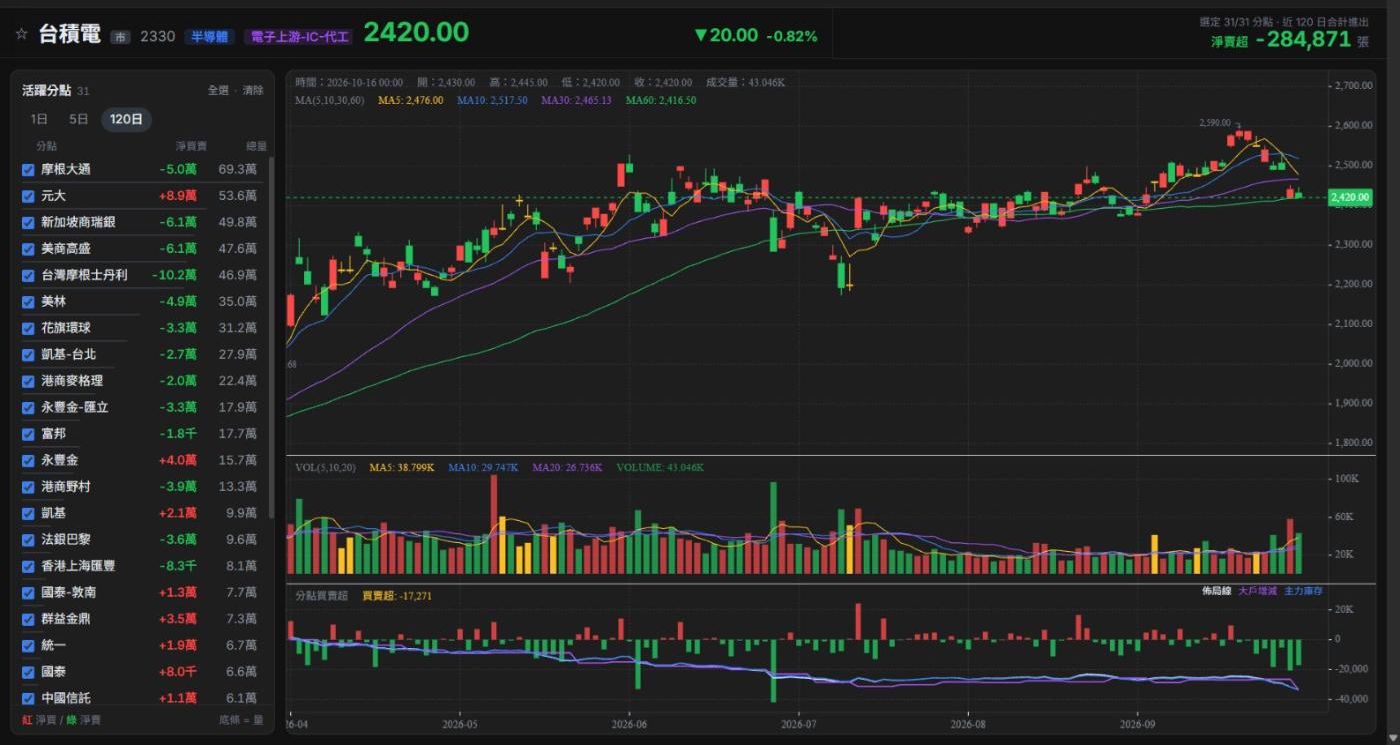This screenshot has height=745, width=1400.
Task: Click the MA60 label in price chart
Action: [661, 100]
